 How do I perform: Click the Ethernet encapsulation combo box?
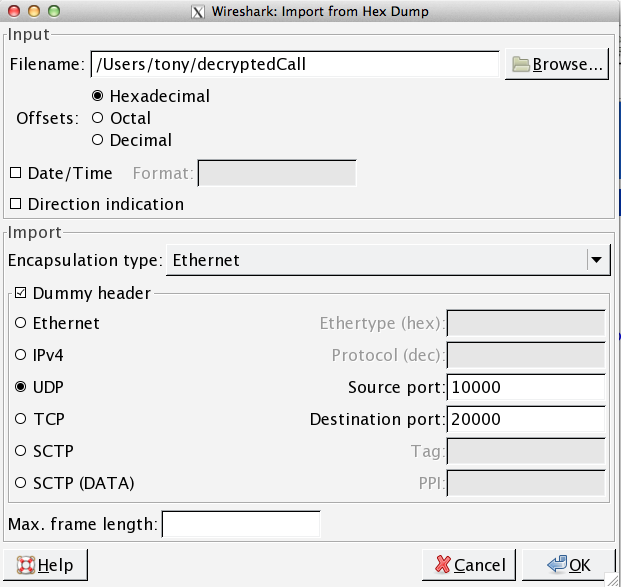(388, 260)
